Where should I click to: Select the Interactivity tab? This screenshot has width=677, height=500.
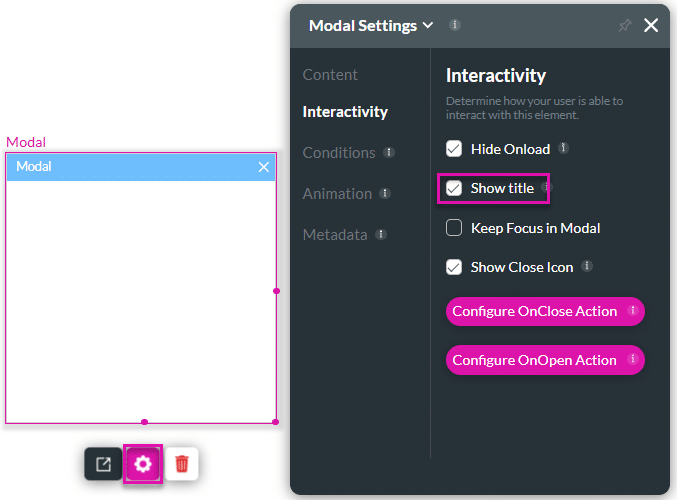pos(345,112)
